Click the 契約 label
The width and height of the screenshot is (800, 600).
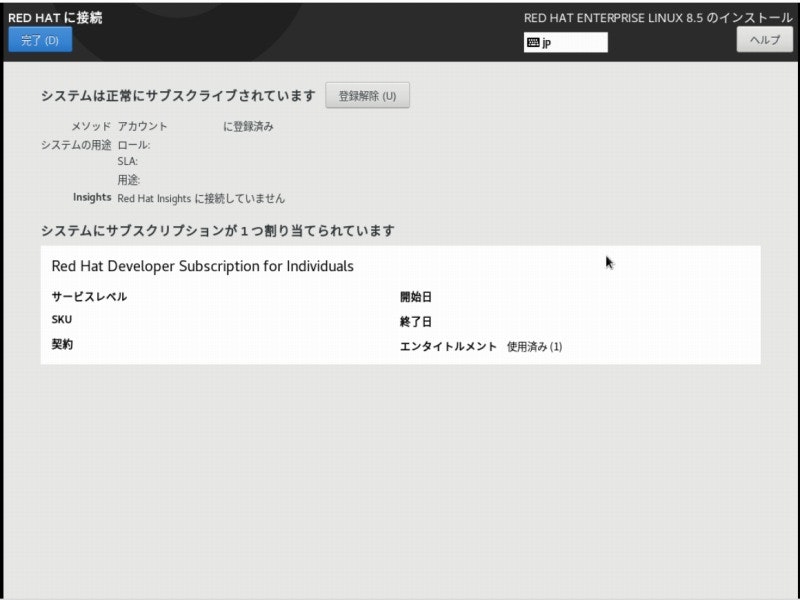[62, 344]
